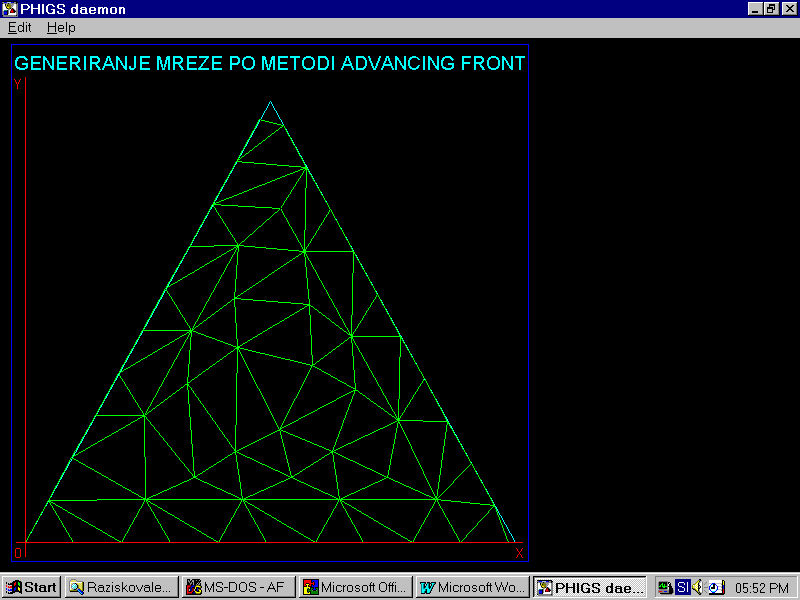Switch to the Microsoft Office taskbar item
This screenshot has height=600, width=800.
(356, 587)
